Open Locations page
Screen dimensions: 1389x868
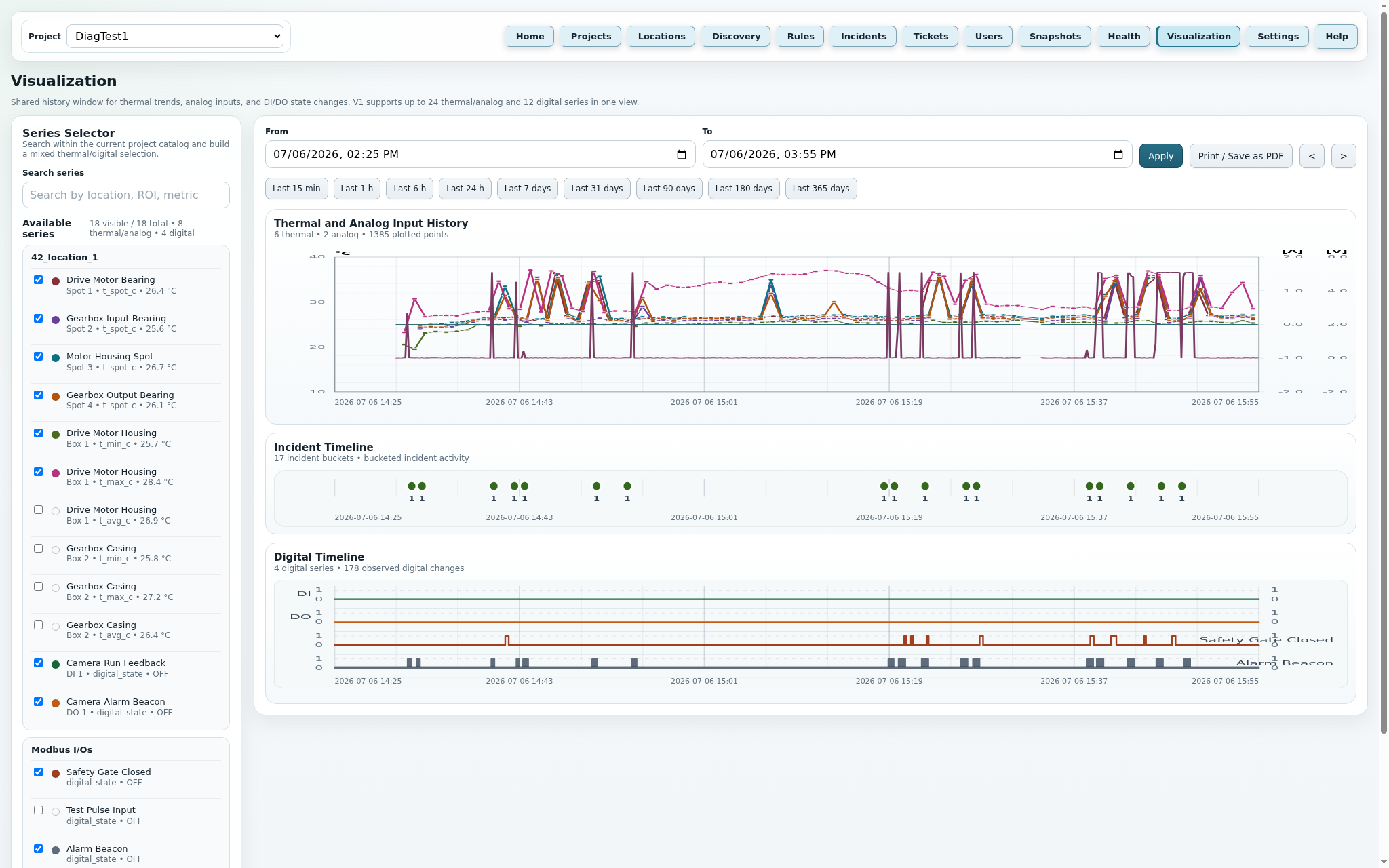661,37
